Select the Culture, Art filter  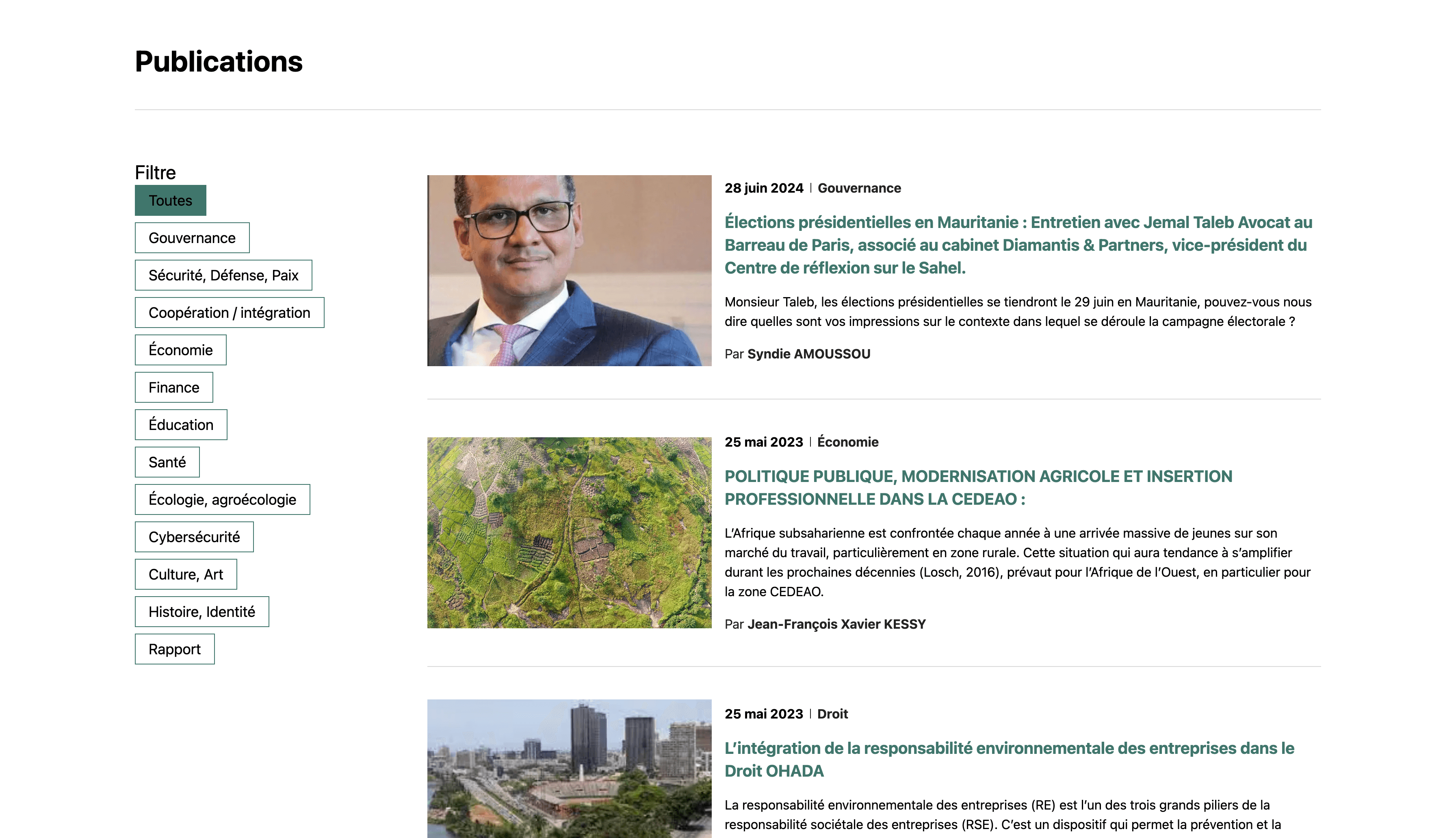tap(185, 574)
